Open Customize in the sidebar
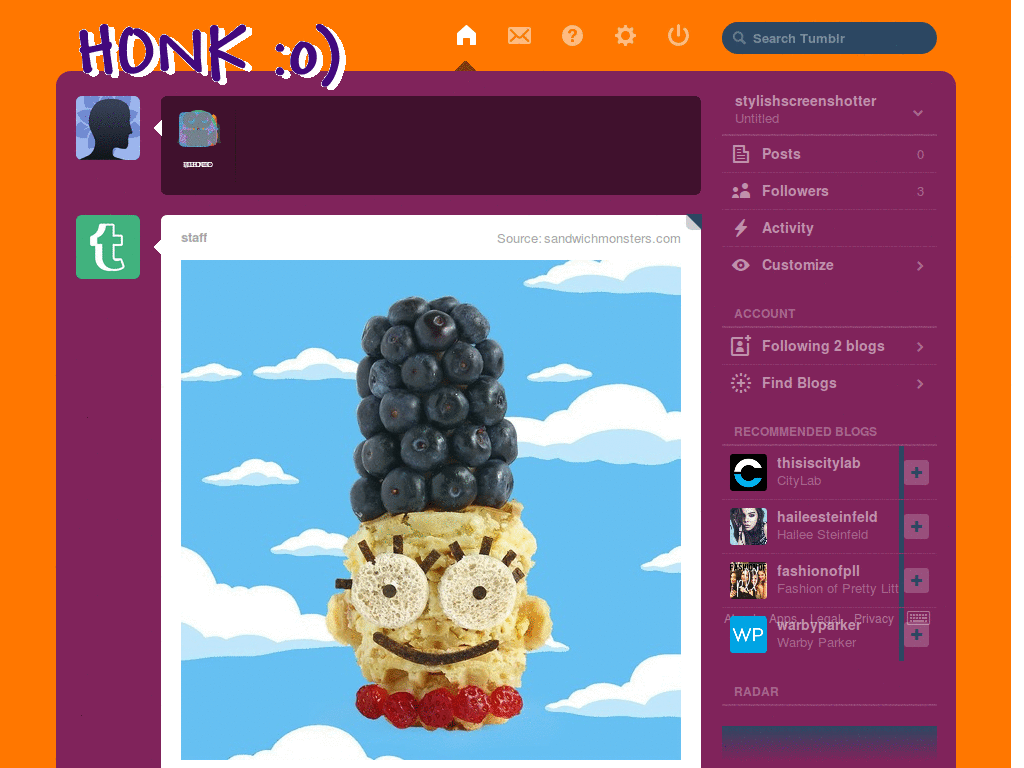The image size is (1024, 768). (829, 265)
